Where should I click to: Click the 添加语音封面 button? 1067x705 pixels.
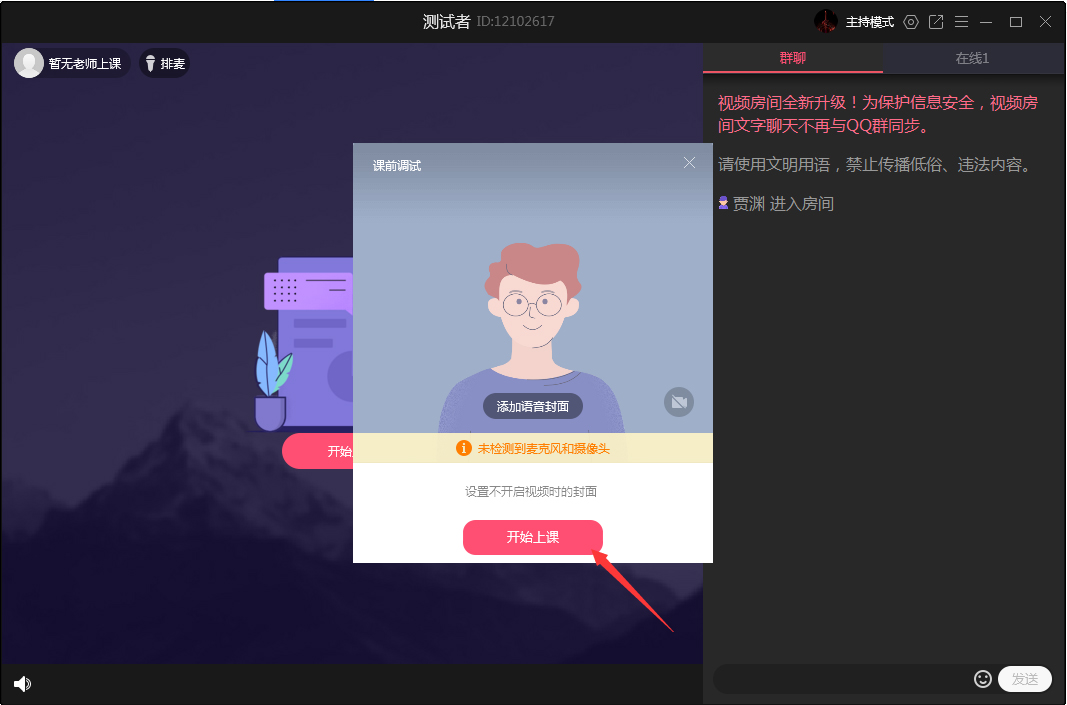point(532,406)
